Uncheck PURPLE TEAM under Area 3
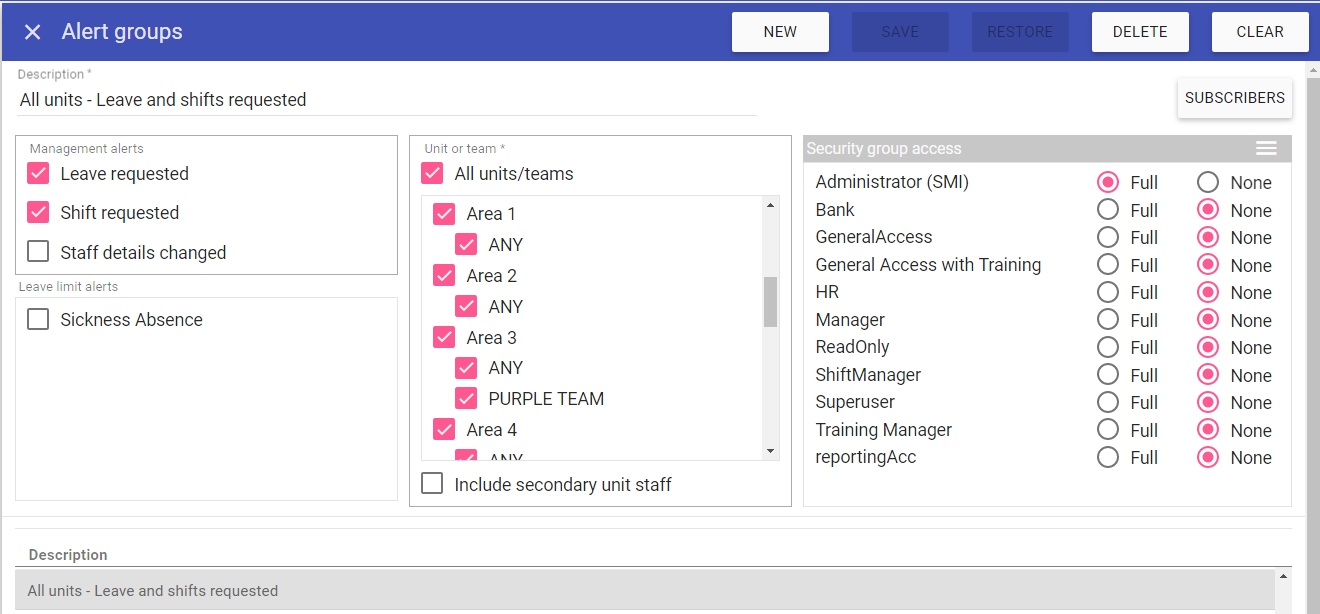The width and height of the screenshot is (1320, 614). pos(466,399)
